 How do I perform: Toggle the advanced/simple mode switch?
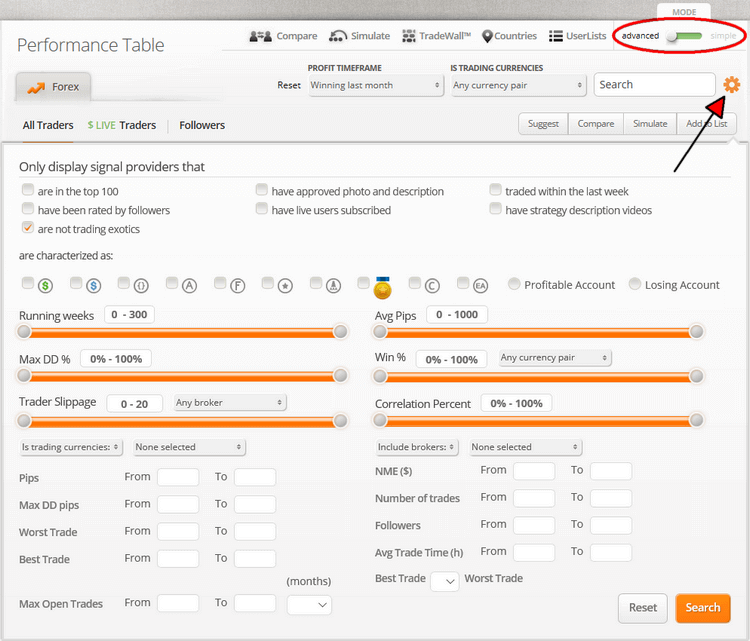coord(686,36)
